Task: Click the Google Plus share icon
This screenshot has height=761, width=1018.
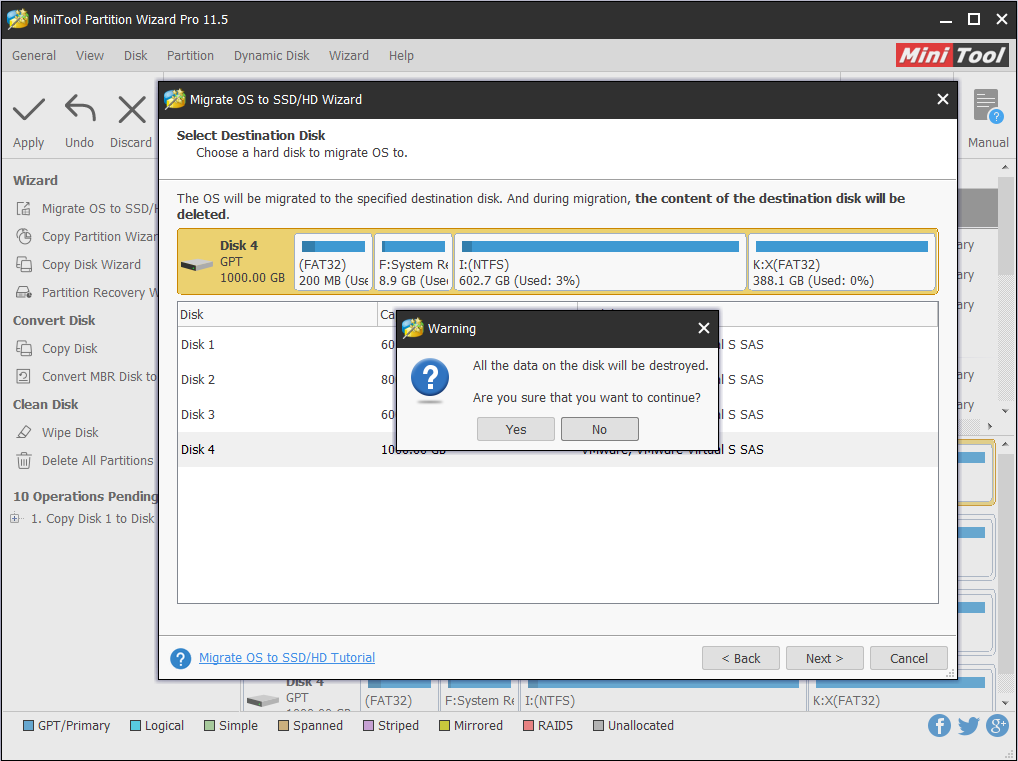Action: tap(997, 725)
